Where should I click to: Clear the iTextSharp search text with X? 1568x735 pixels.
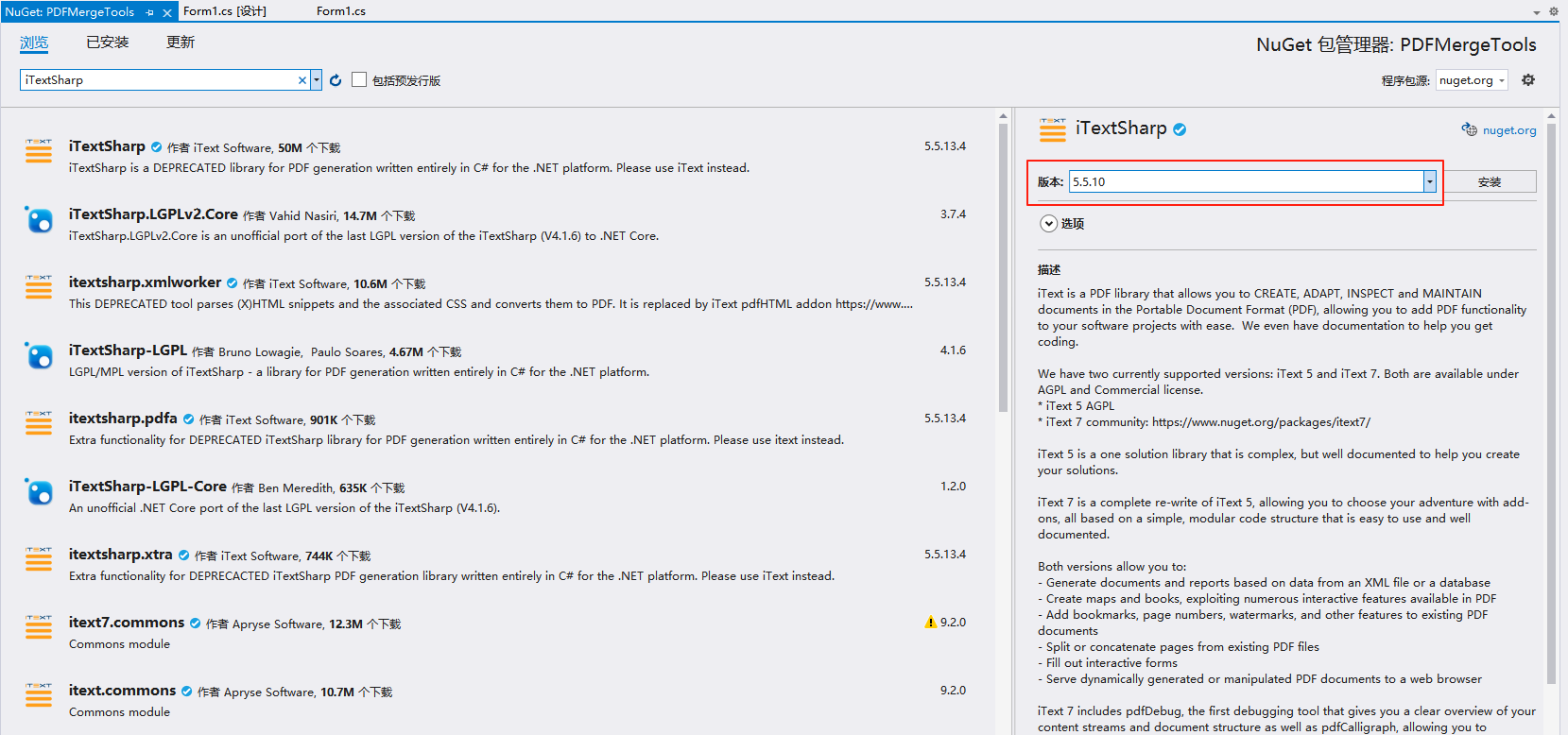(x=302, y=80)
